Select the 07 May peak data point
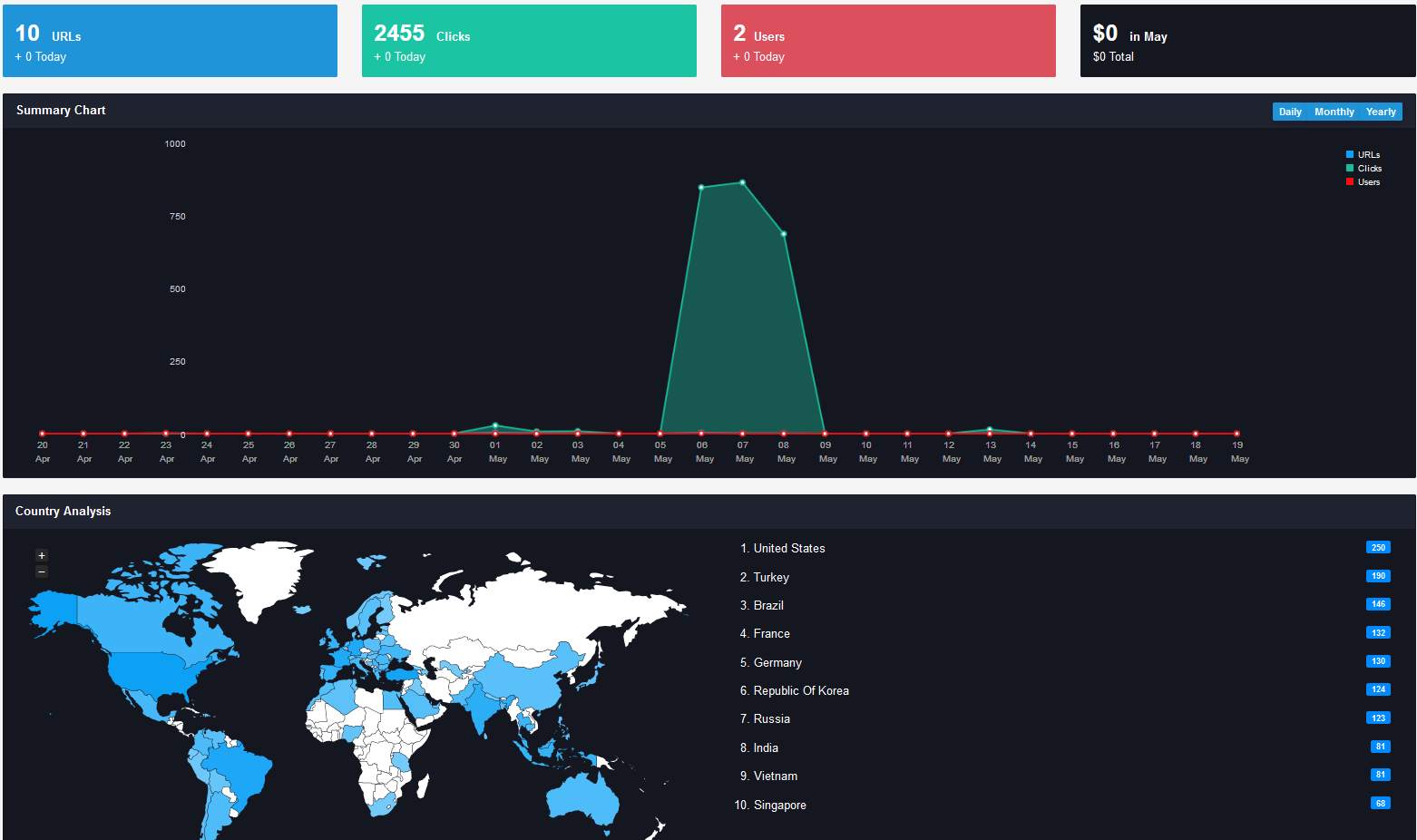This screenshot has height=840, width=1417. pos(743,183)
